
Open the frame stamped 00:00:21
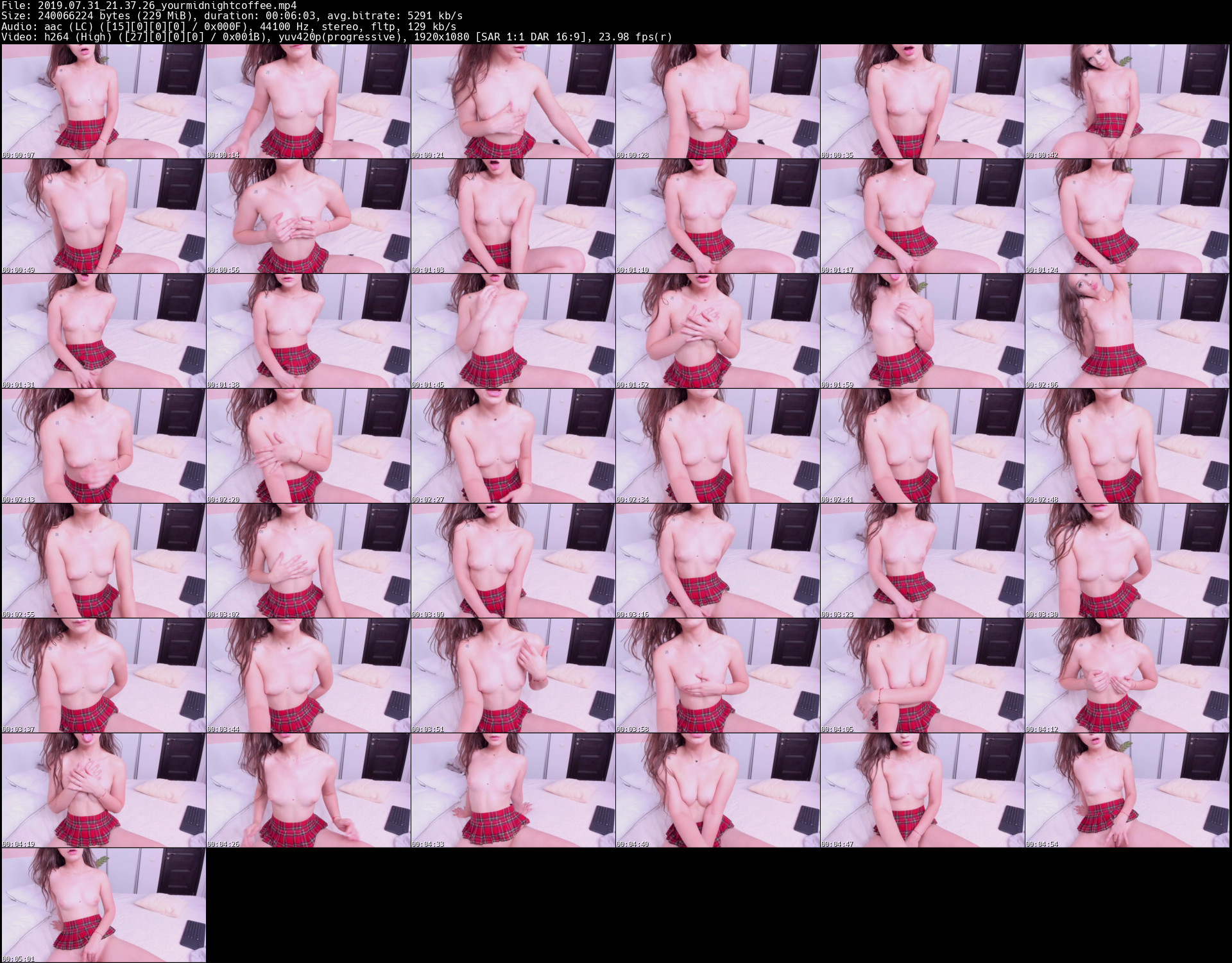pos(513,101)
